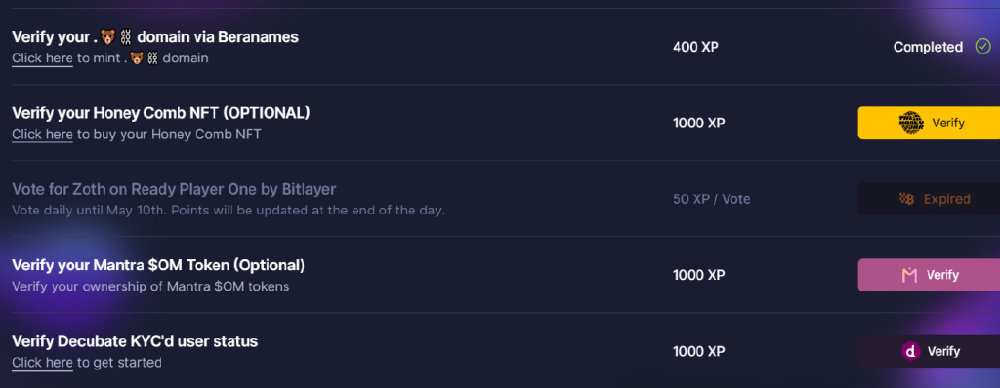
Task: Click the '50 XP / Vote' reward label
Action: [x=712, y=199]
